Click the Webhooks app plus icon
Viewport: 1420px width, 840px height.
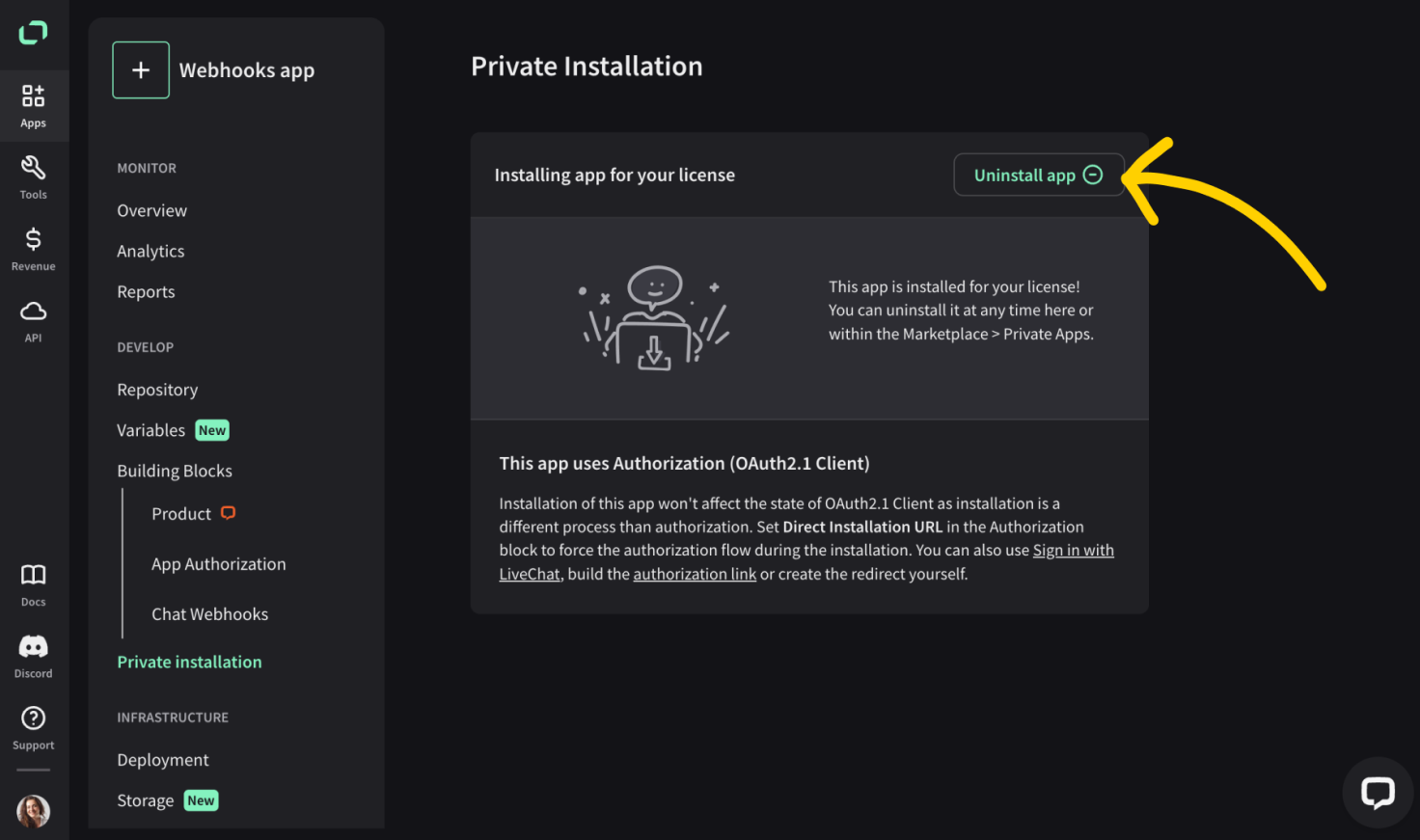click(141, 70)
